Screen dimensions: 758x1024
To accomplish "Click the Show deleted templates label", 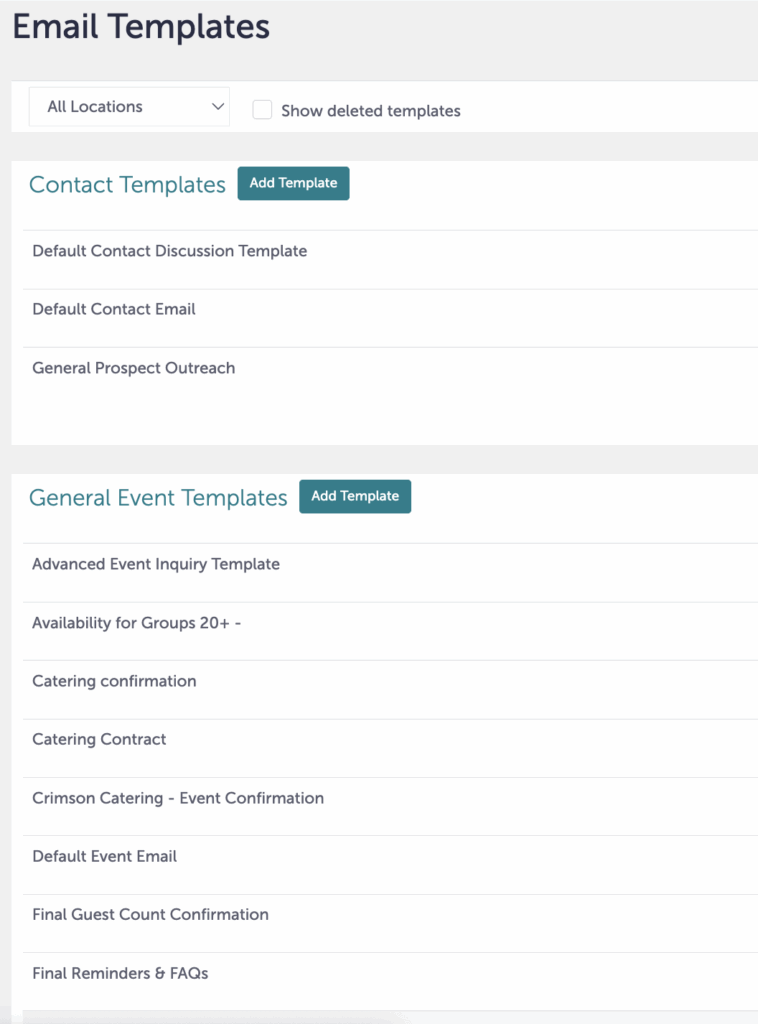I will tap(371, 111).
